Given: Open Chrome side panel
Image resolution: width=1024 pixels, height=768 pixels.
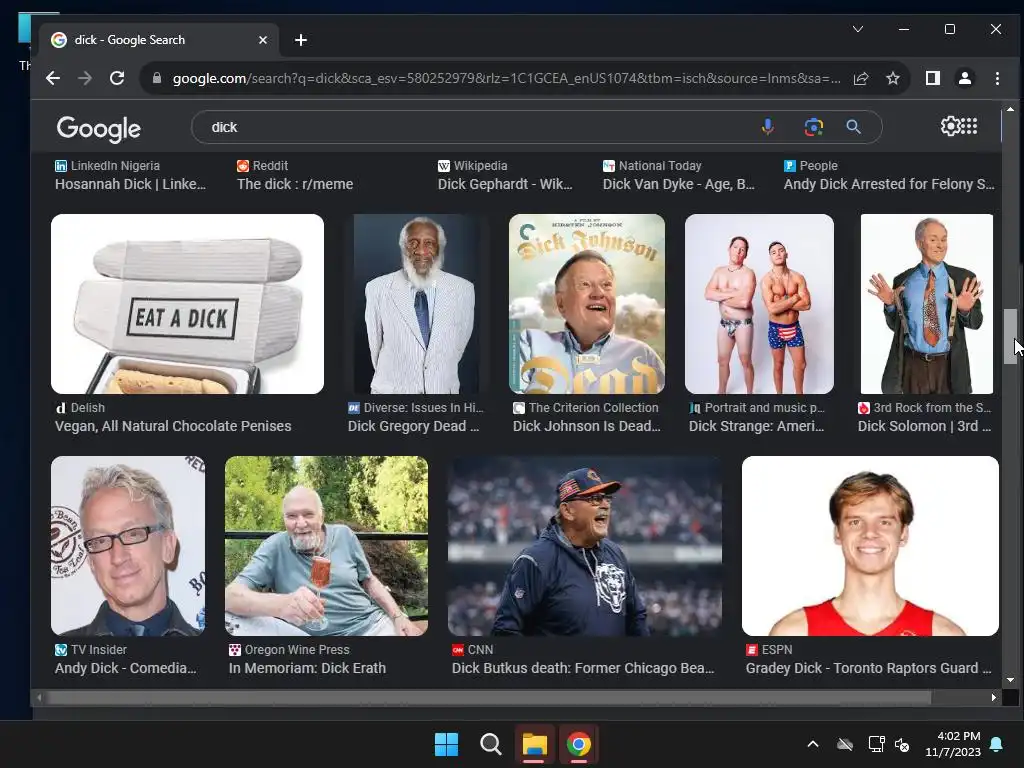Looking at the screenshot, I should (933, 78).
